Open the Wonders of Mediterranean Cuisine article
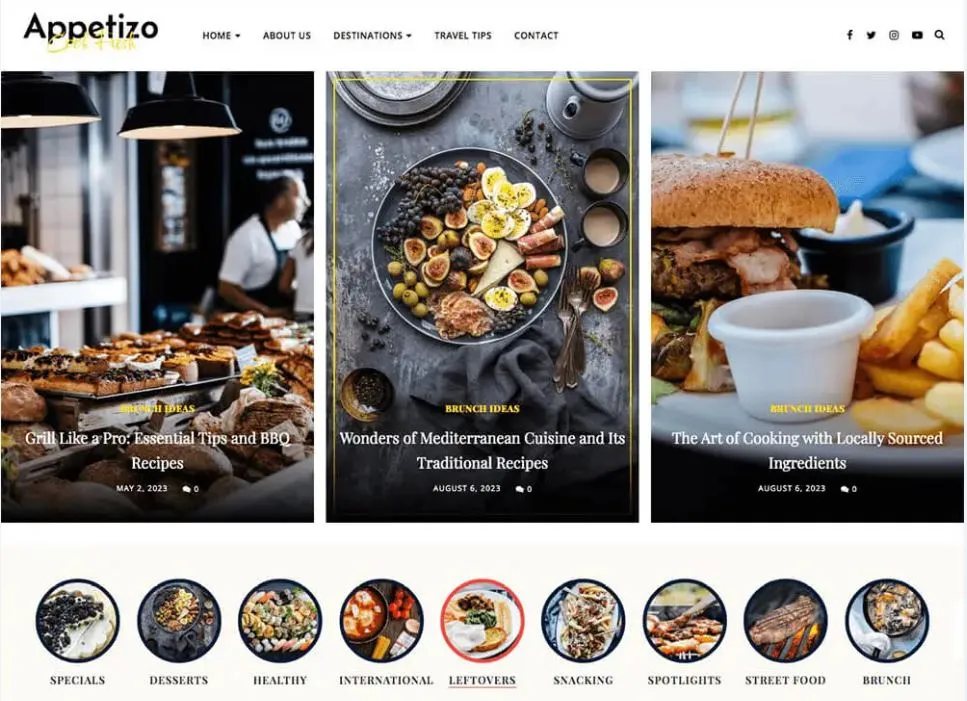Image resolution: width=967 pixels, height=701 pixels. coord(482,451)
